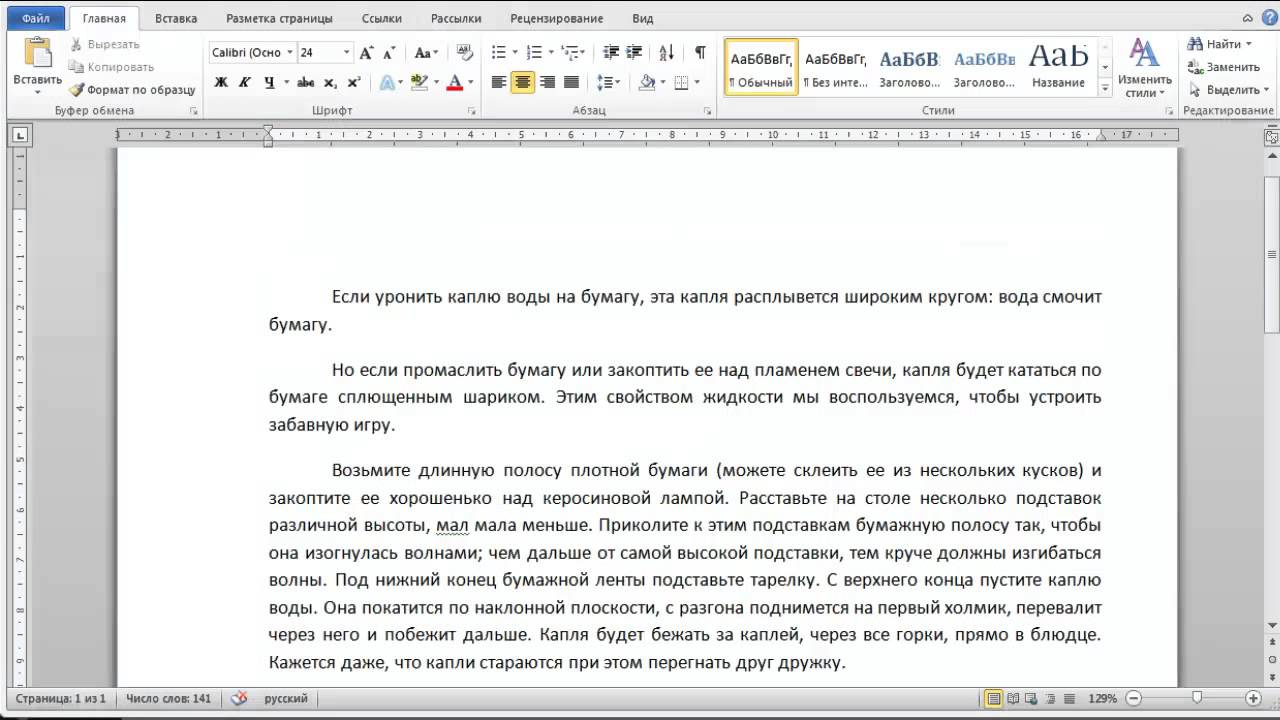Expand the styles gallery More arrow
This screenshot has height=720, width=1280.
pyautogui.click(x=1105, y=89)
